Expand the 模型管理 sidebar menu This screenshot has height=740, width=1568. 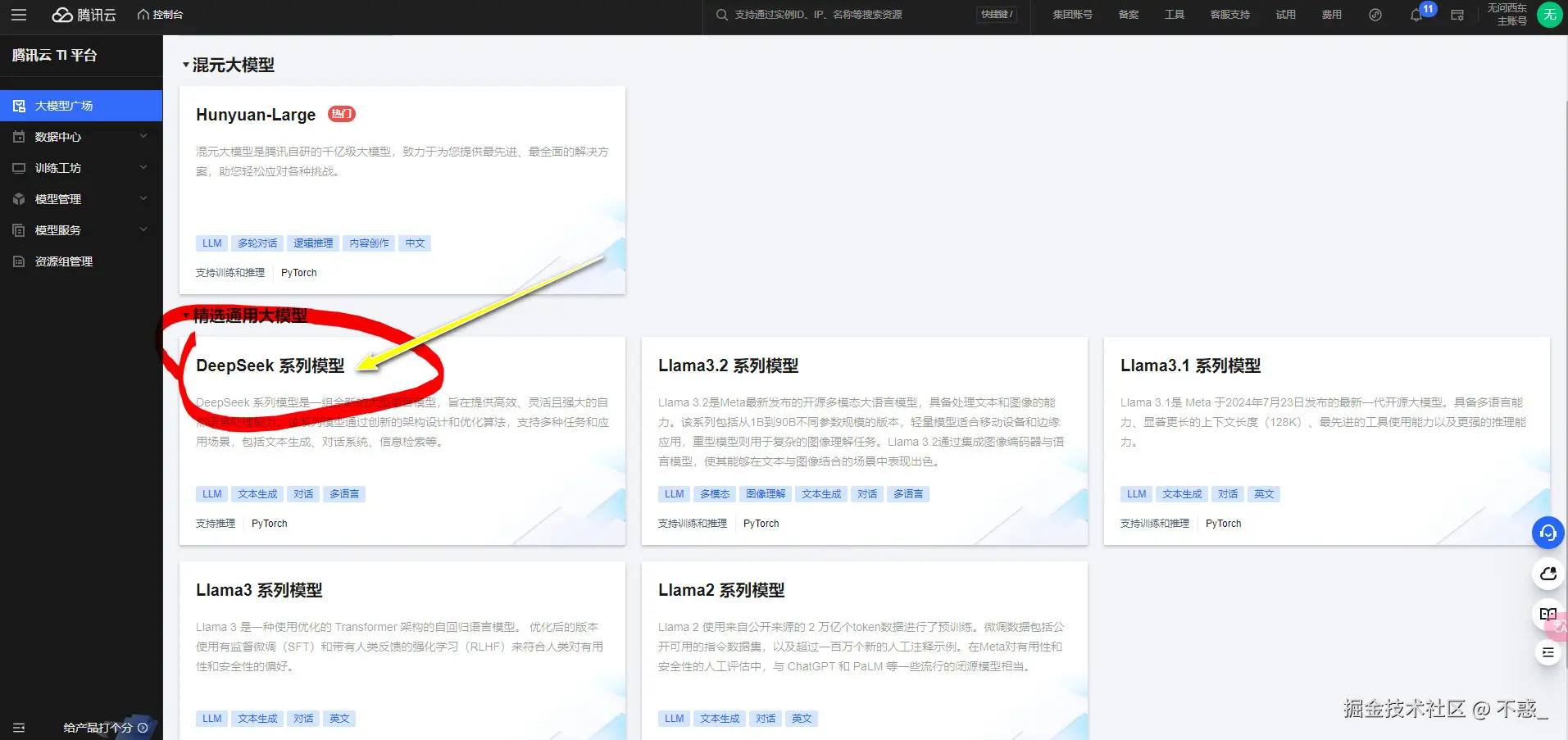[57, 198]
